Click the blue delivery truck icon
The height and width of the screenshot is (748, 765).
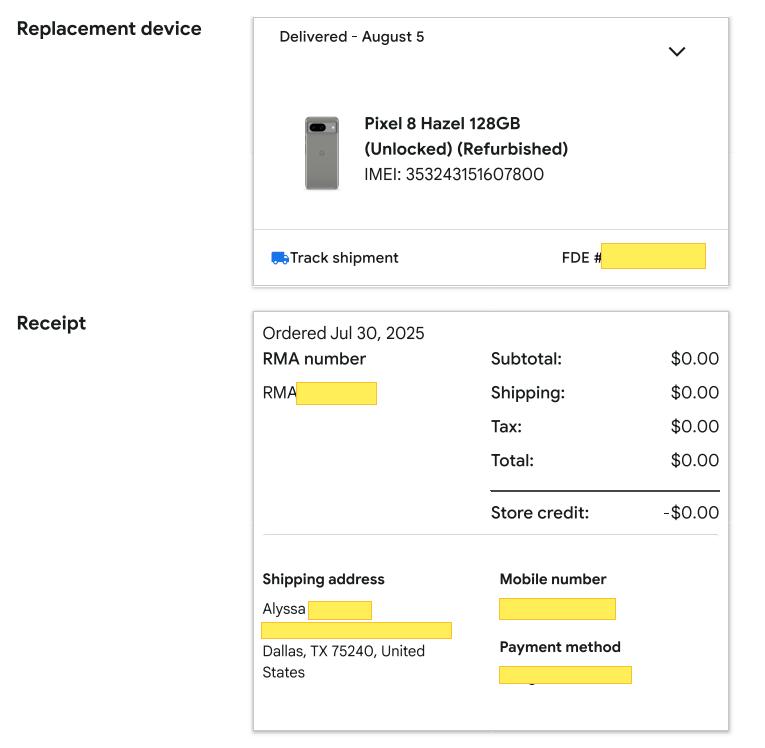(x=280, y=258)
